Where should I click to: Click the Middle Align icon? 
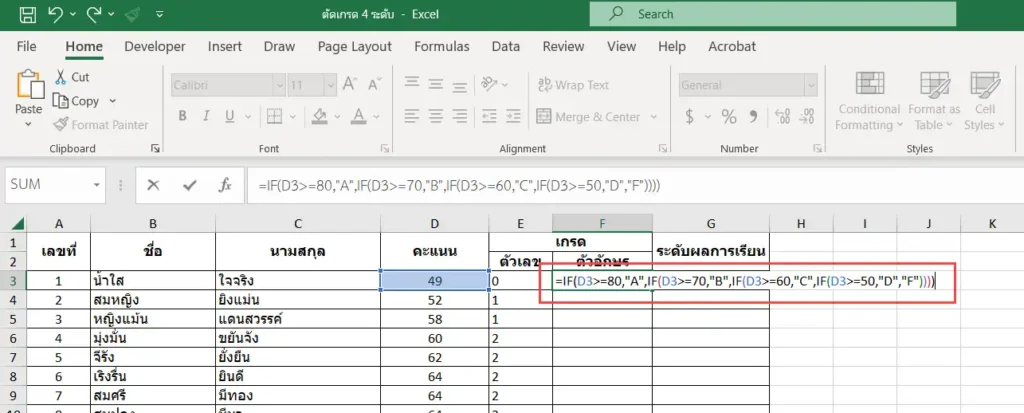[x=436, y=84]
